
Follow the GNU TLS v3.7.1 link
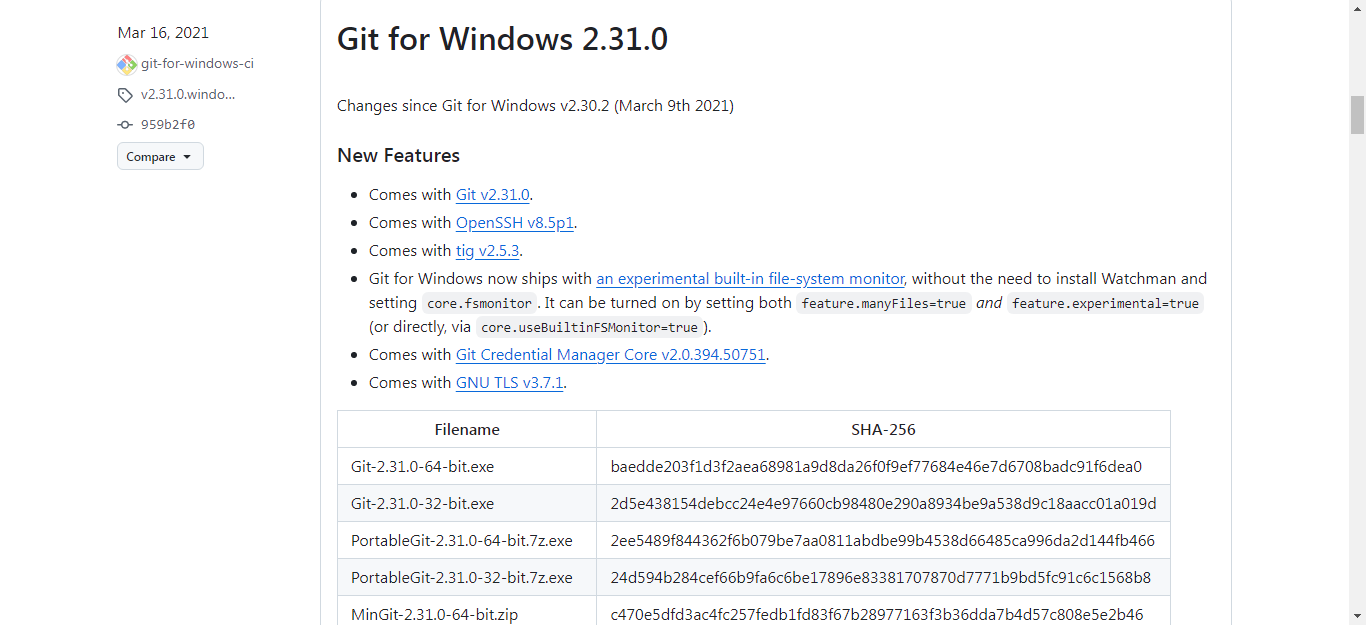pyautogui.click(x=510, y=383)
